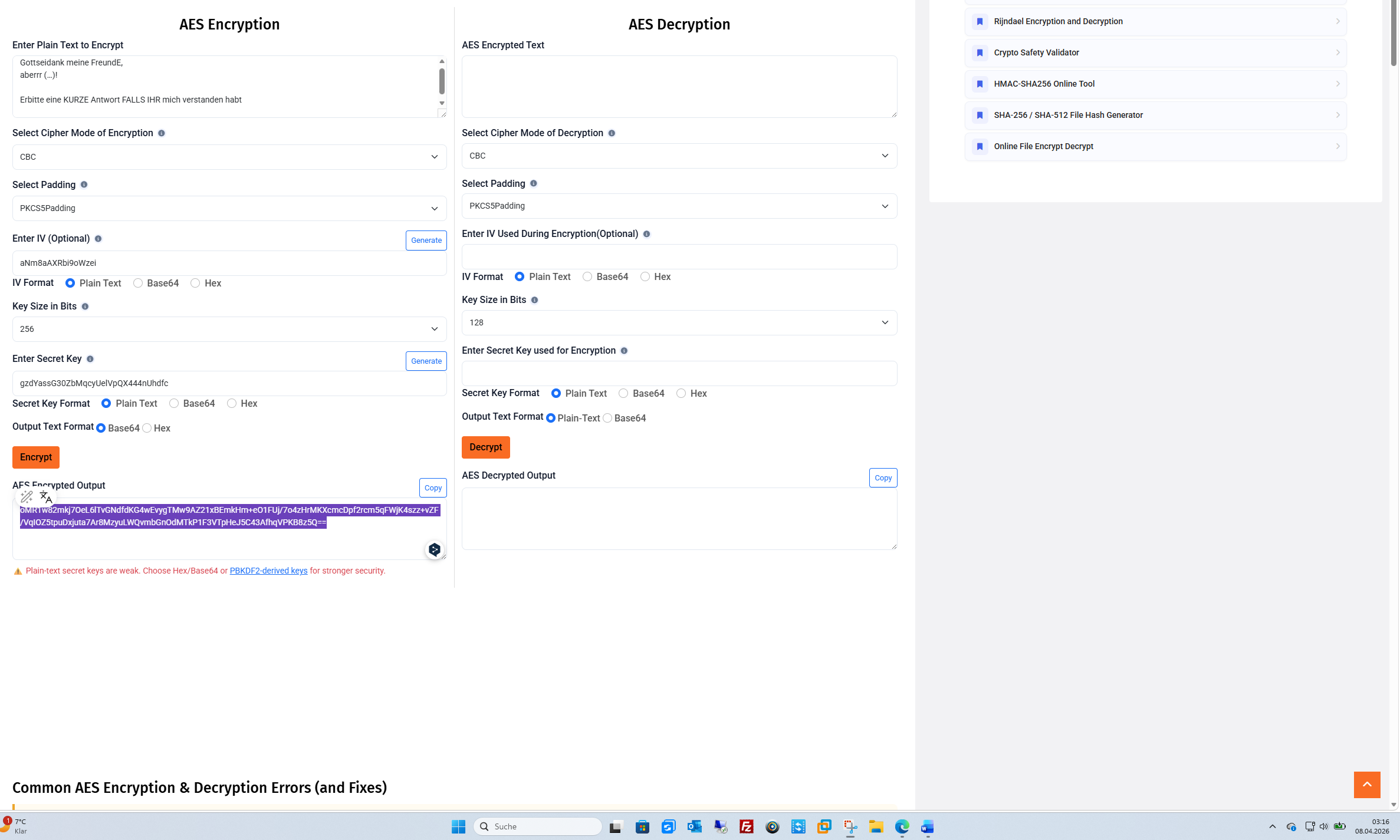Open encryption Key Size 256 dropdown
The height and width of the screenshot is (840, 1400).
pos(229,330)
